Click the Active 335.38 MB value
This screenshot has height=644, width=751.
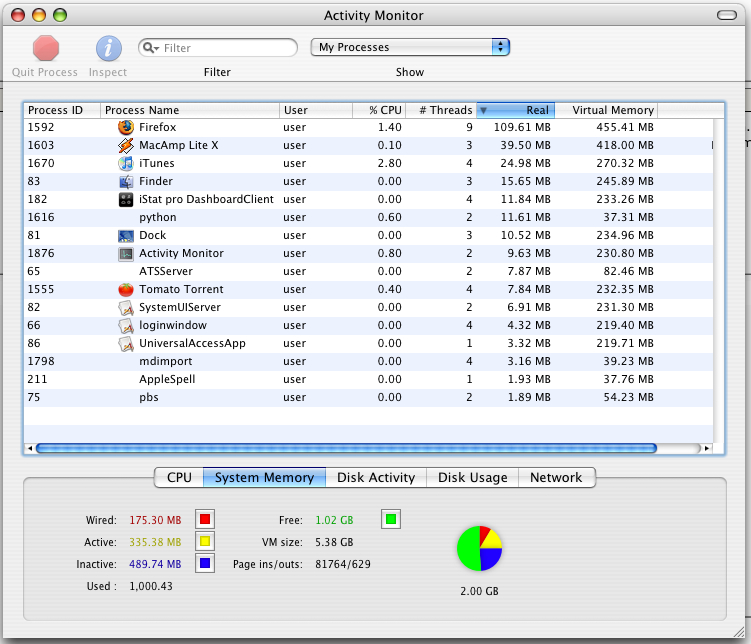155,542
